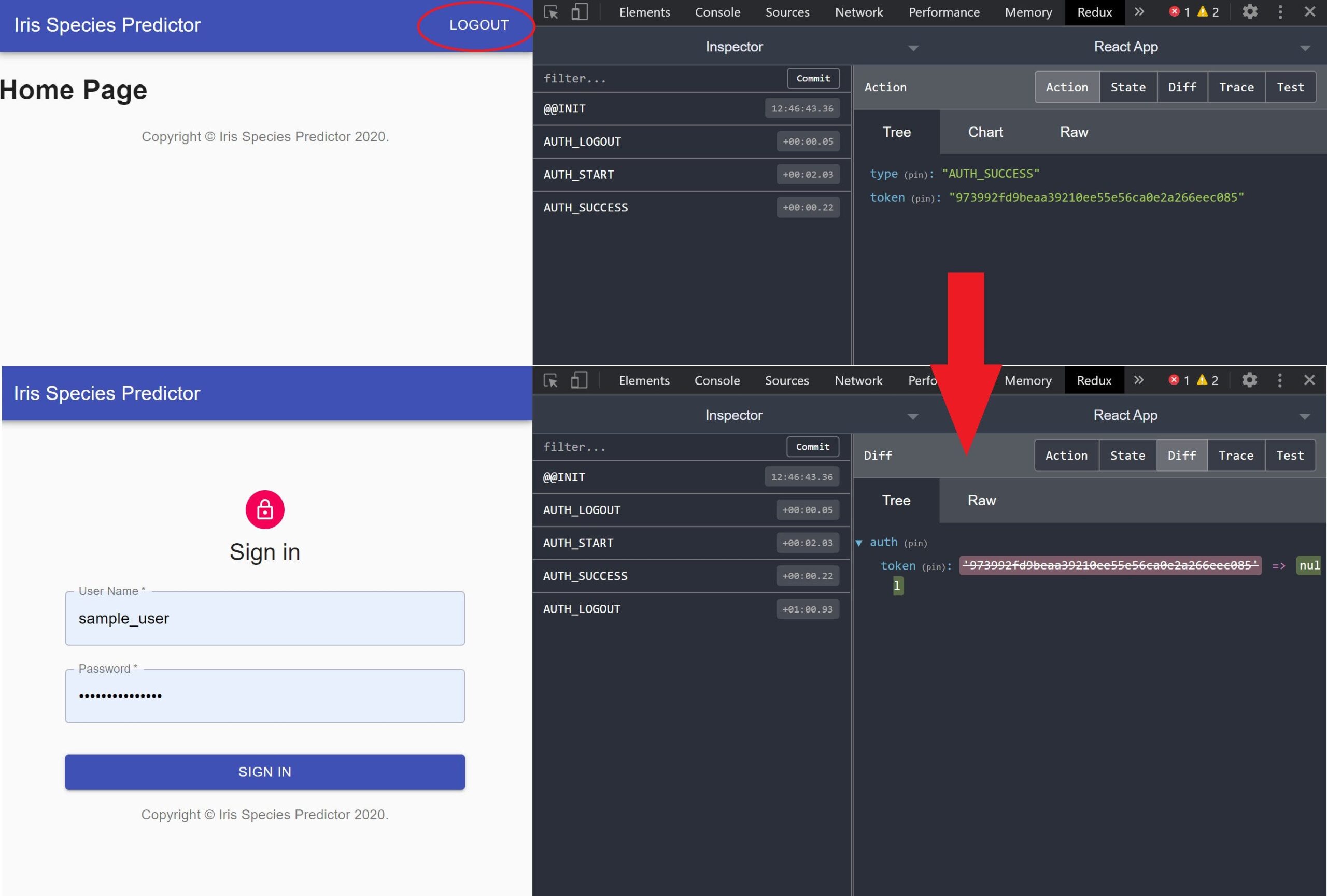Toggle device toolbar icon in top DevTools

pos(580,12)
